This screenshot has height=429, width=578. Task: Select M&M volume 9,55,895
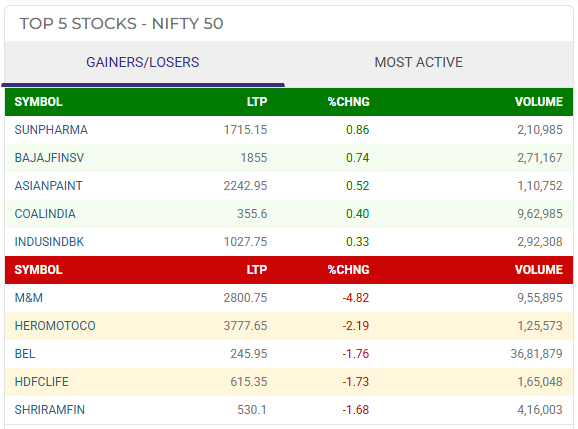pyautogui.click(x=540, y=298)
